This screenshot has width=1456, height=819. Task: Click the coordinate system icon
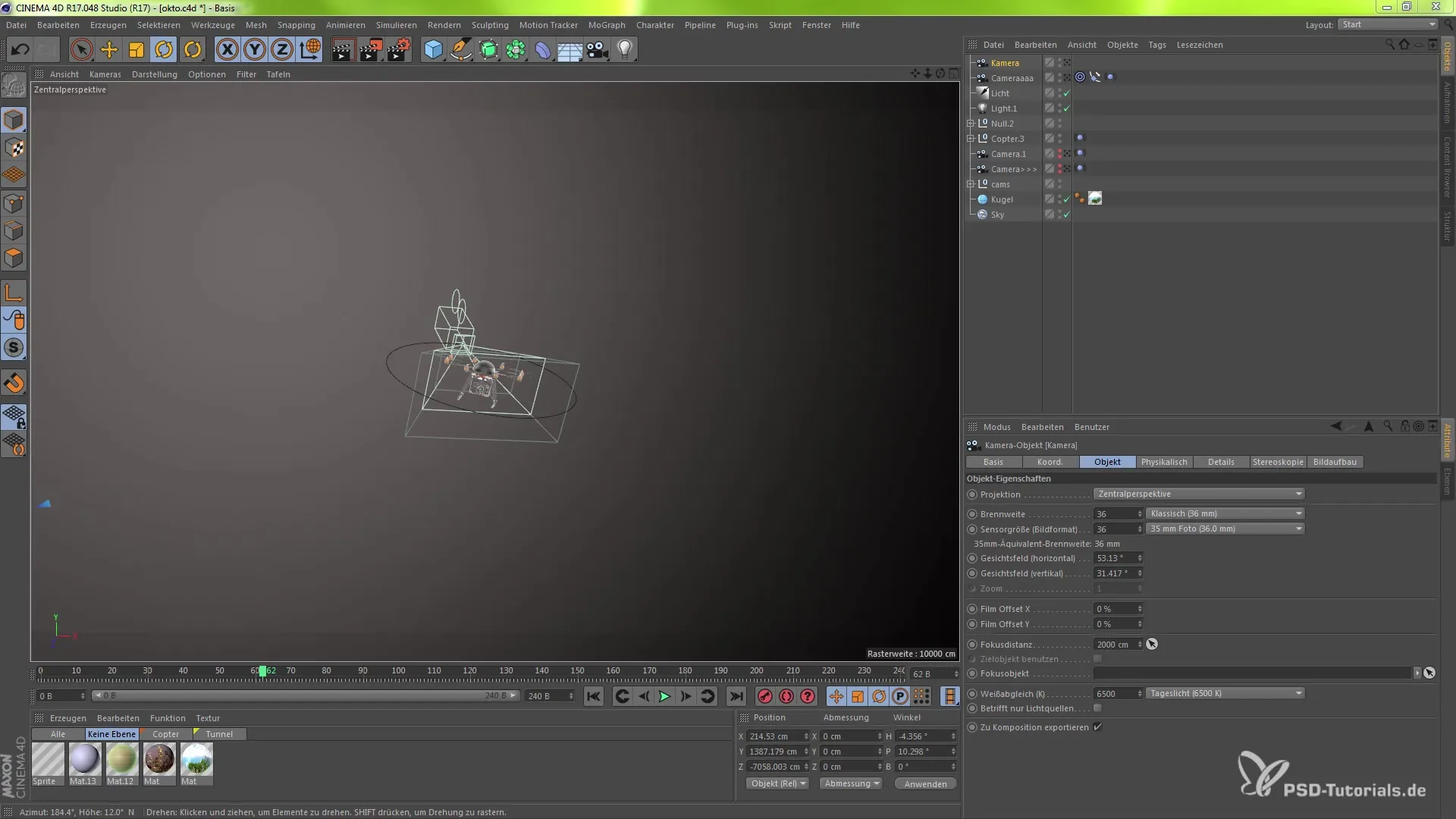click(x=310, y=50)
